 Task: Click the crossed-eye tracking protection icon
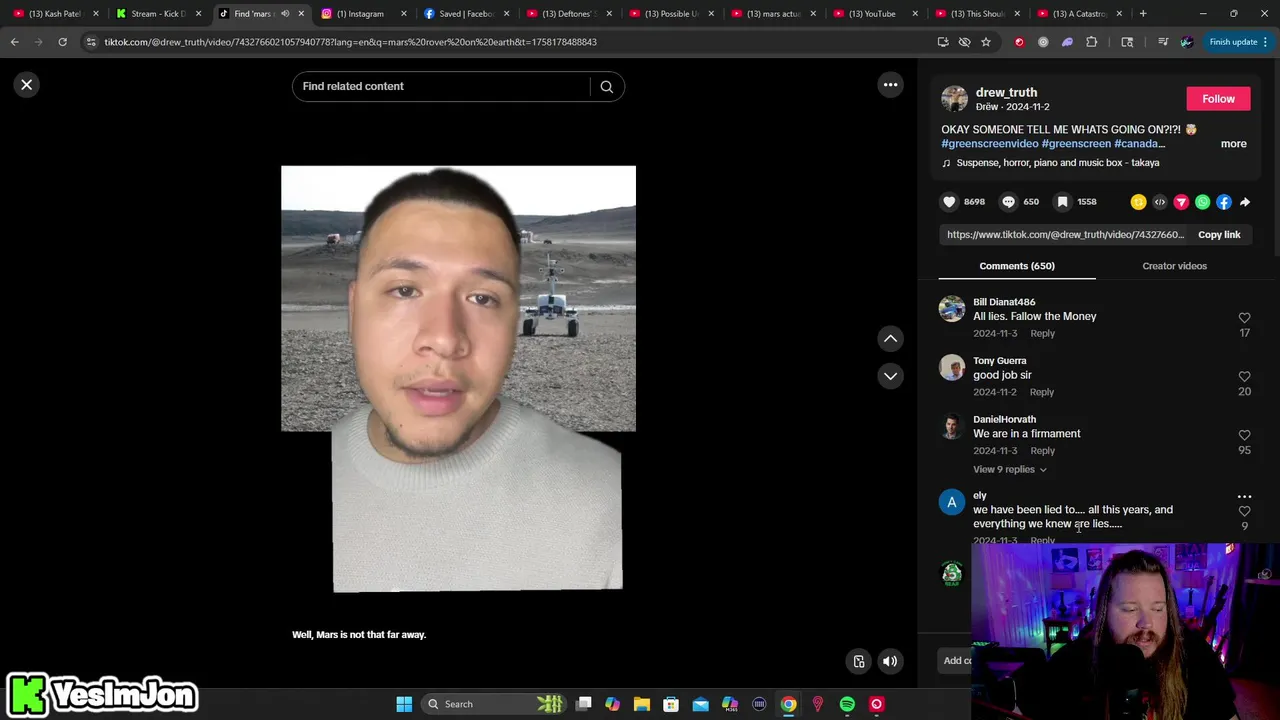tap(964, 42)
